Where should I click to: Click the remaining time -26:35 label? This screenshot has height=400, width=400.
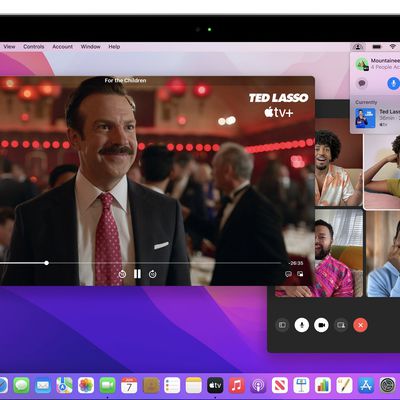pos(296,263)
